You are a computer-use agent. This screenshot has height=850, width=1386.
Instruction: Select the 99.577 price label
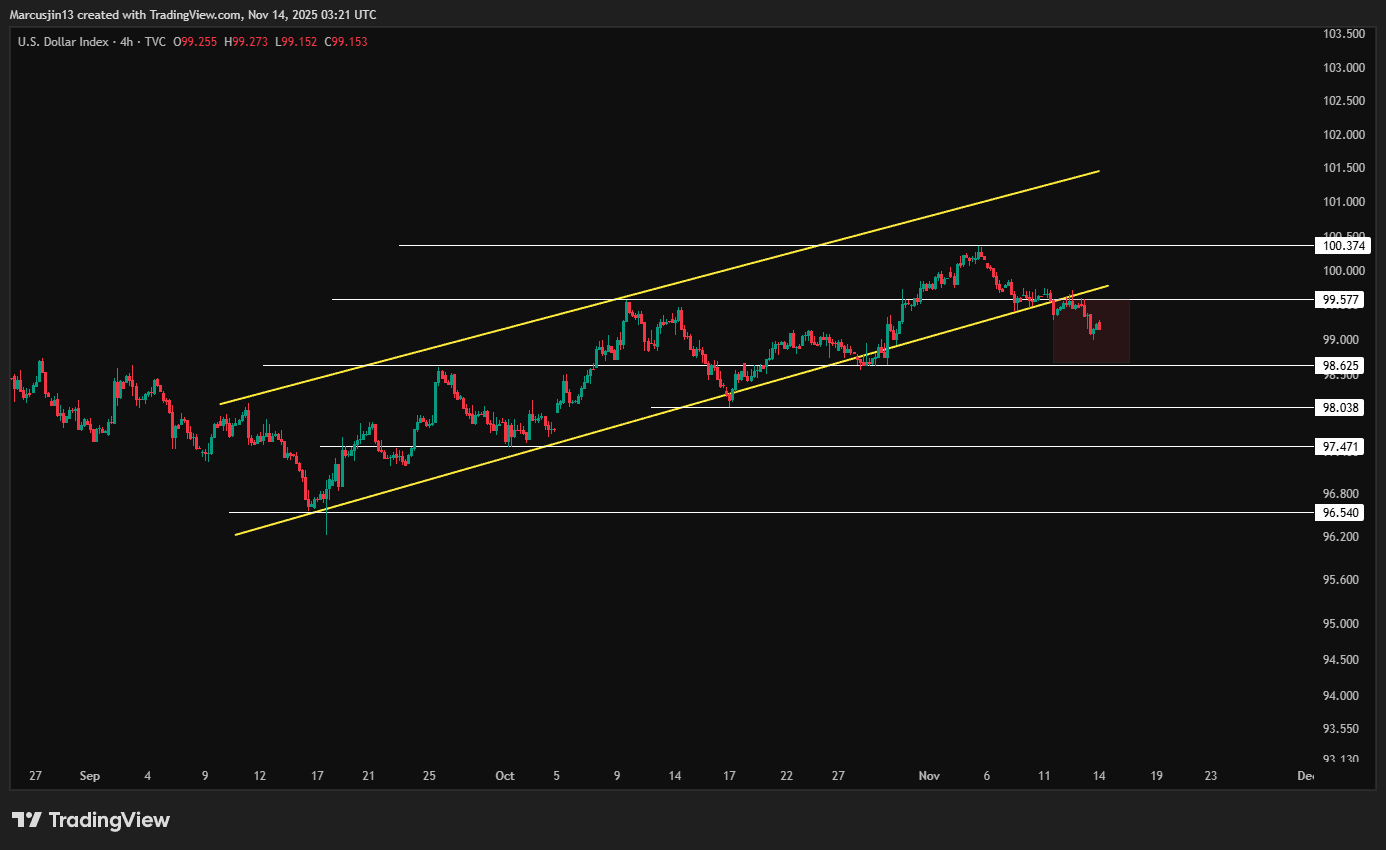[x=1340, y=299]
